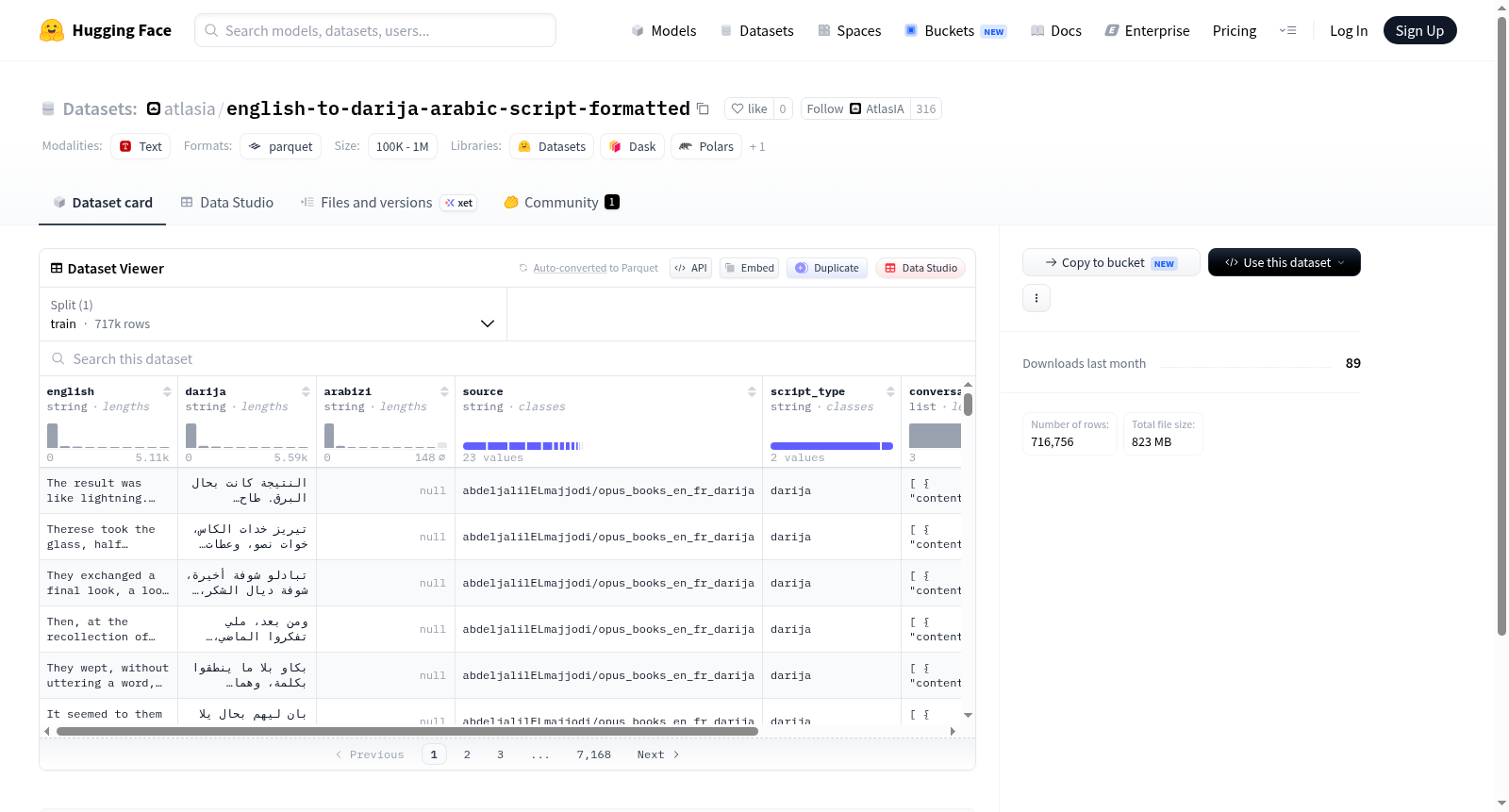Click the source classes distribution bar
This screenshot has width=1509, height=812.
click(523, 445)
